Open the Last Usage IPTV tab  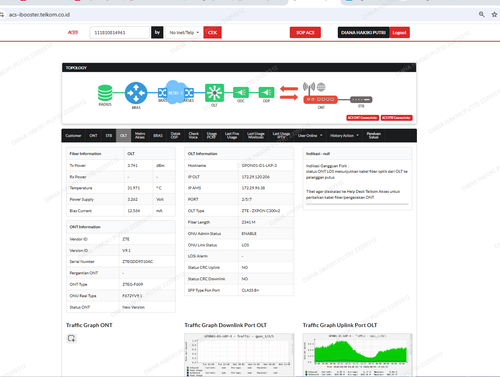coord(281,136)
